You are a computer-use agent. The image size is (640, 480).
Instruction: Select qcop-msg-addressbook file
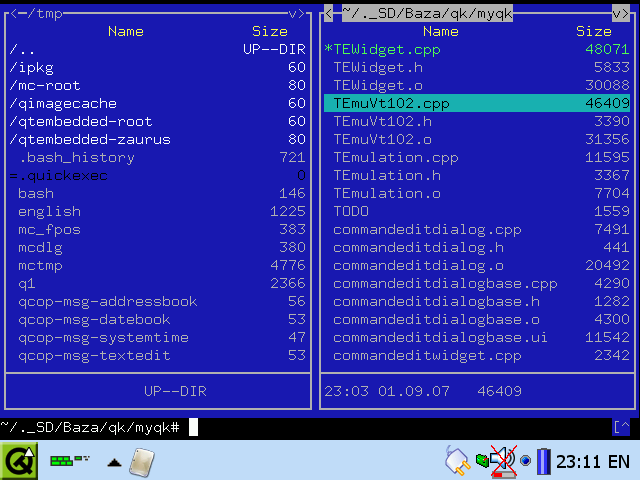pyautogui.click(x=158, y=301)
